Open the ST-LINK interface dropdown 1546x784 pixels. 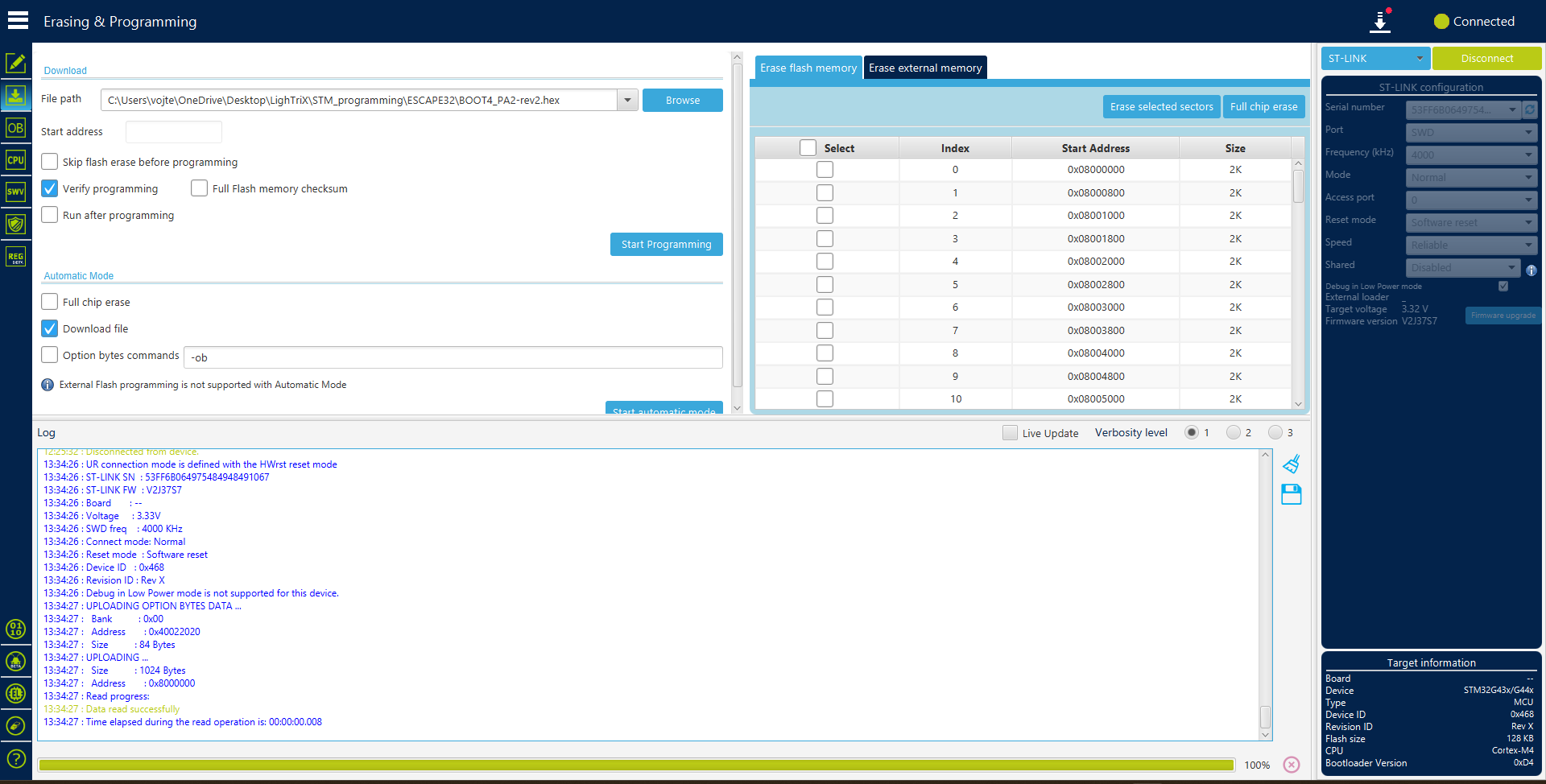point(1375,59)
